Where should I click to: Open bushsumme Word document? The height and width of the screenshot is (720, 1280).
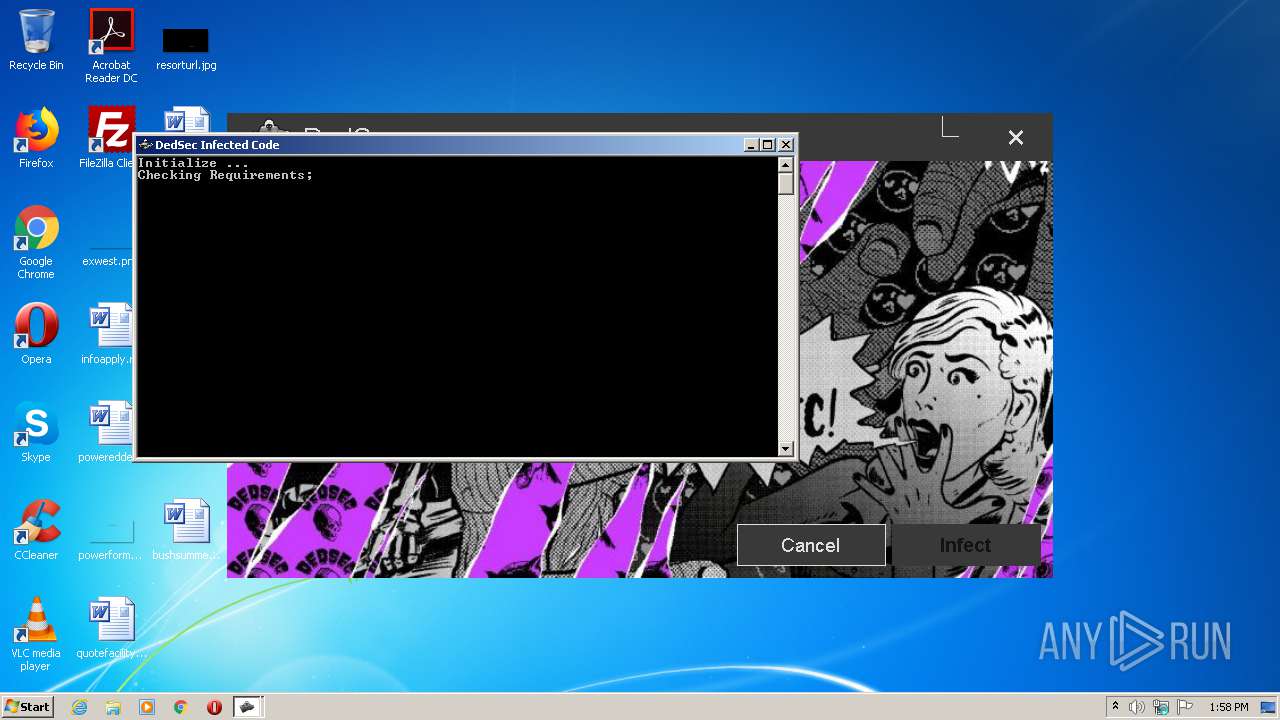(x=186, y=530)
